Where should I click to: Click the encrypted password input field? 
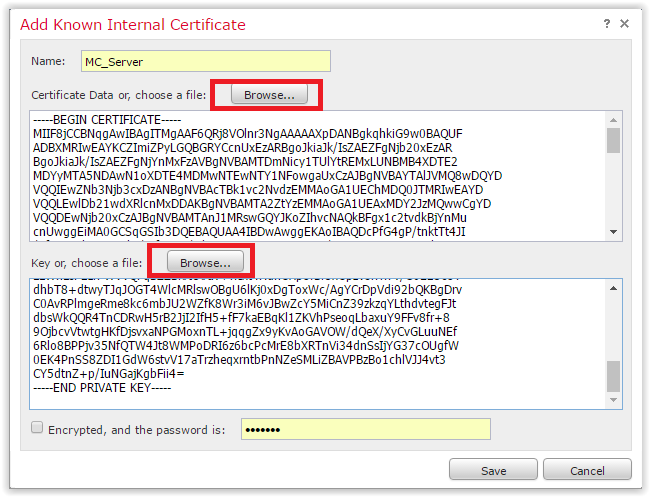(365, 429)
